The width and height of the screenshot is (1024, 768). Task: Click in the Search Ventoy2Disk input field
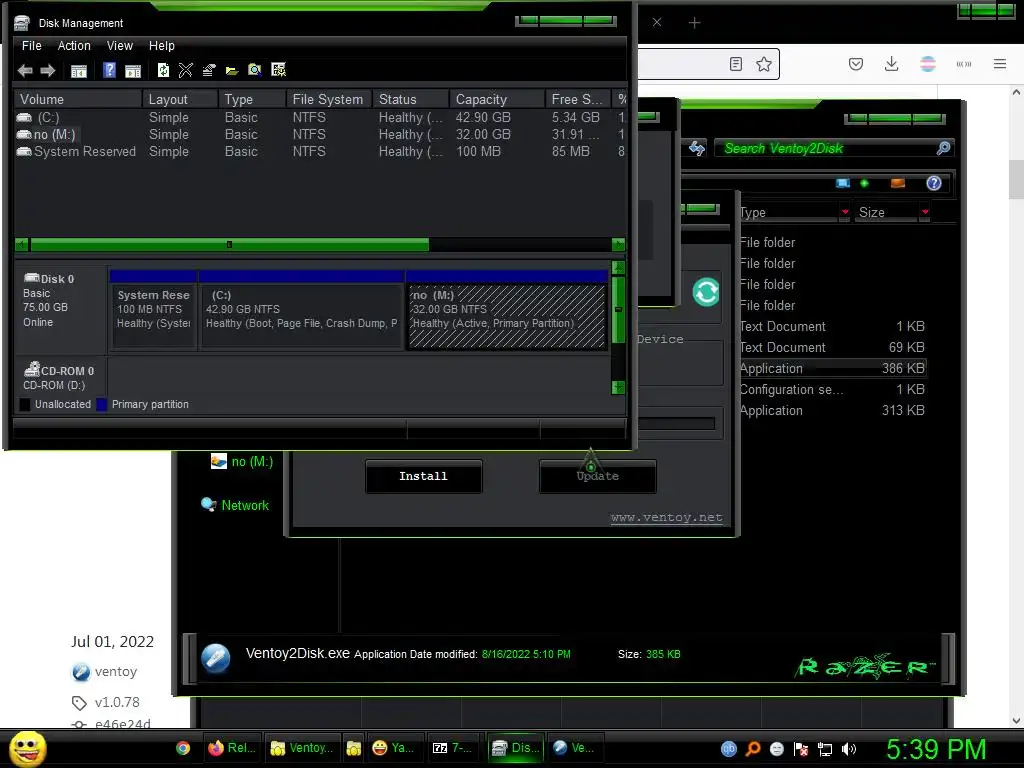point(825,148)
